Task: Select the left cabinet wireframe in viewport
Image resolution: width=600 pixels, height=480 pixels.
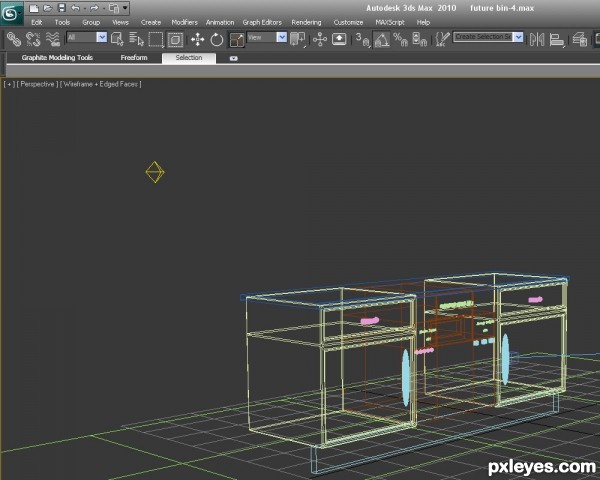Action: (329, 367)
